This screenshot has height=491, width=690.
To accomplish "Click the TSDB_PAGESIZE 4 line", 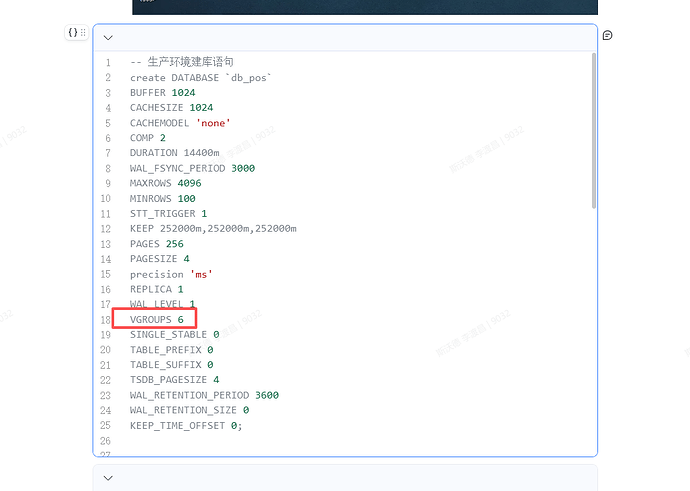I will pos(174,380).
